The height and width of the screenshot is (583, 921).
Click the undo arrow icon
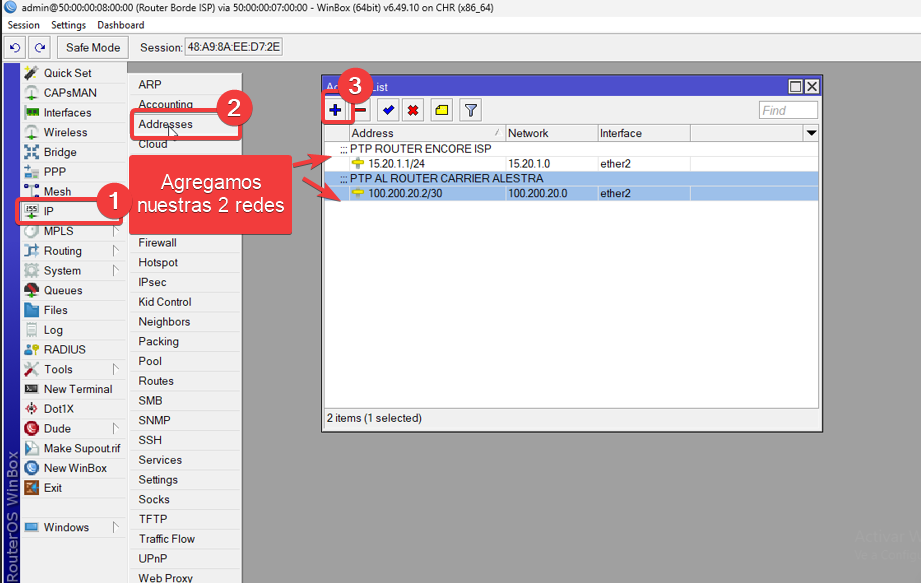coord(14,46)
